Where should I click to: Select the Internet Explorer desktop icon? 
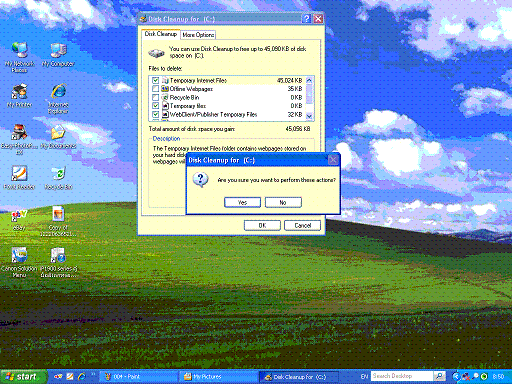[58, 99]
